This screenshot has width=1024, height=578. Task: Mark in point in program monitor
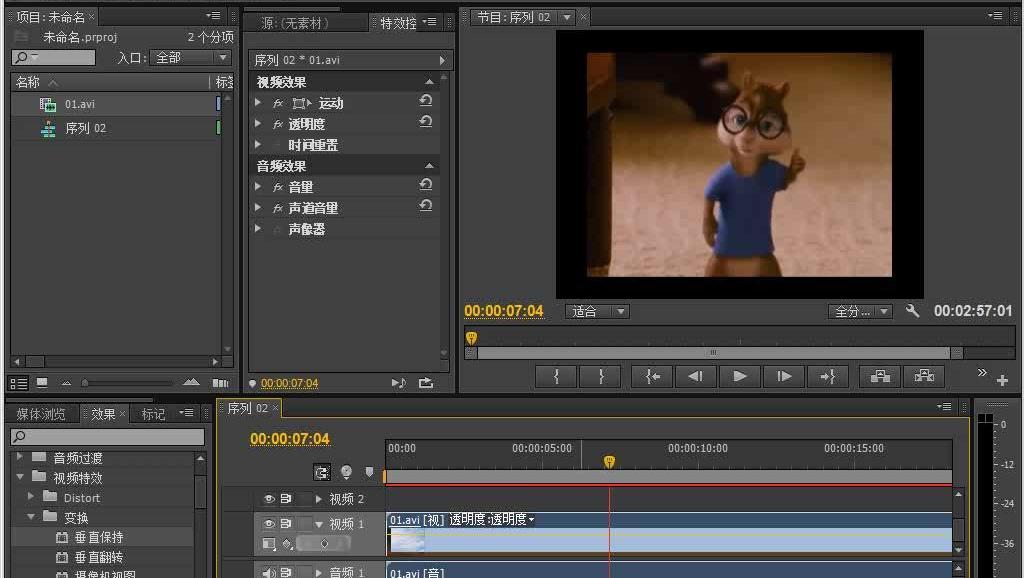[556, 376]
